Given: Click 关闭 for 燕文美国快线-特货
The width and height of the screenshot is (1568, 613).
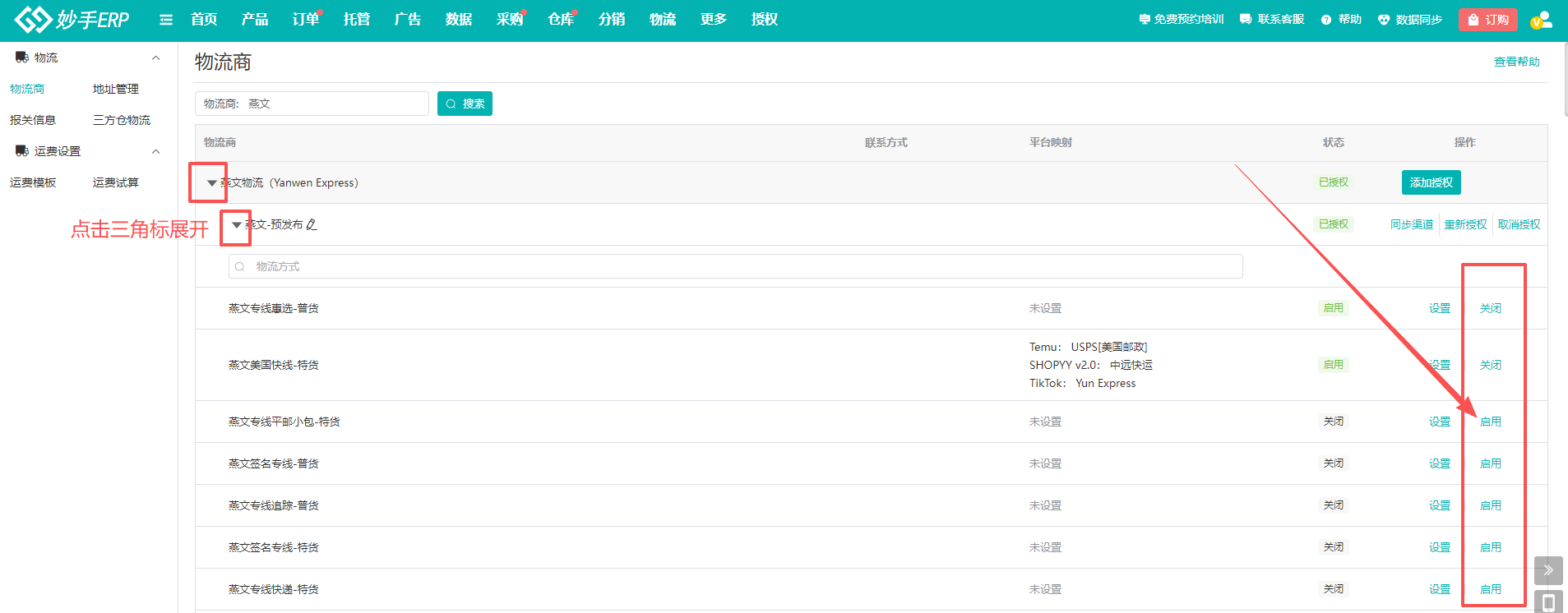Looking at the screenshot, I should pos(1491,365).
